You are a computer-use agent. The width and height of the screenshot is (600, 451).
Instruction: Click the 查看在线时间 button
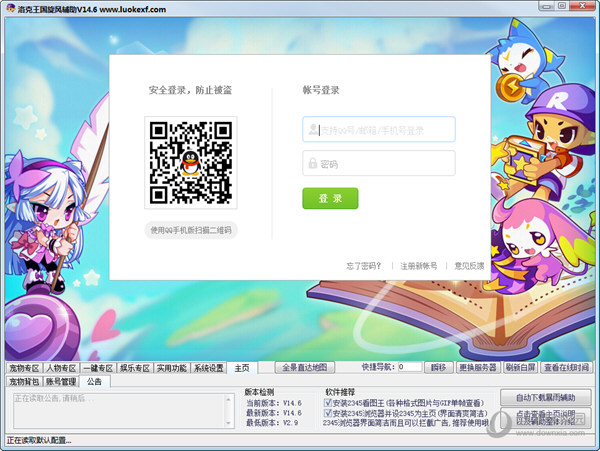coord(566,368)
